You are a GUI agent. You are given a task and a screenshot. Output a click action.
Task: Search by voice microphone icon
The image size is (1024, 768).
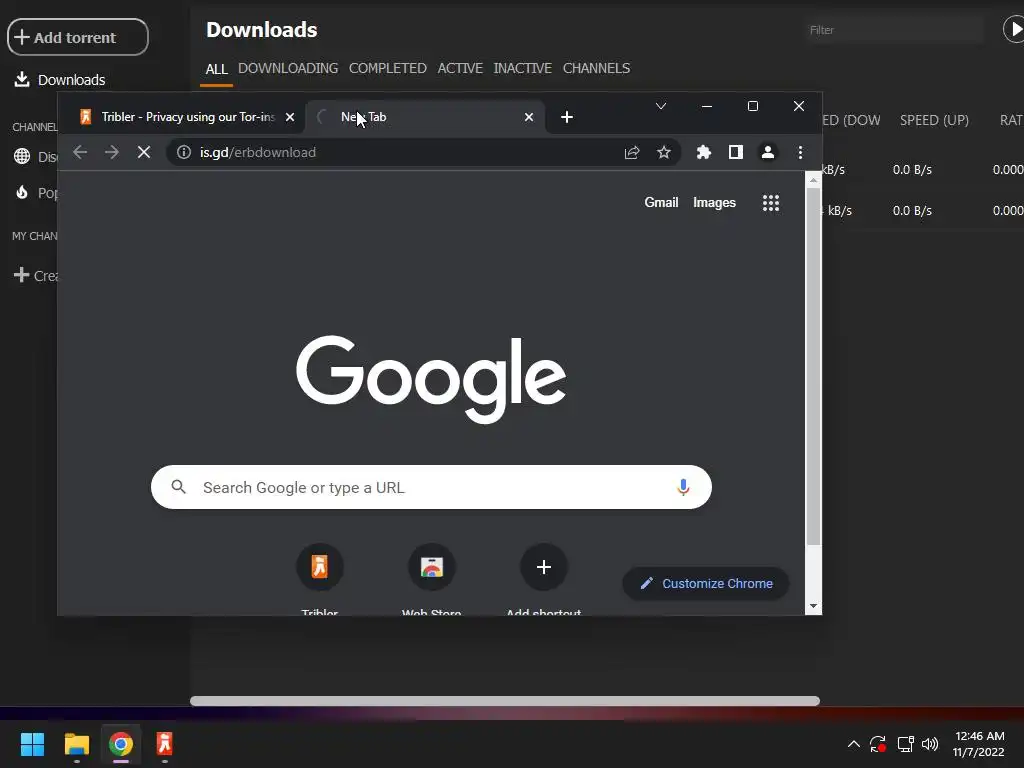click(683, 487)
